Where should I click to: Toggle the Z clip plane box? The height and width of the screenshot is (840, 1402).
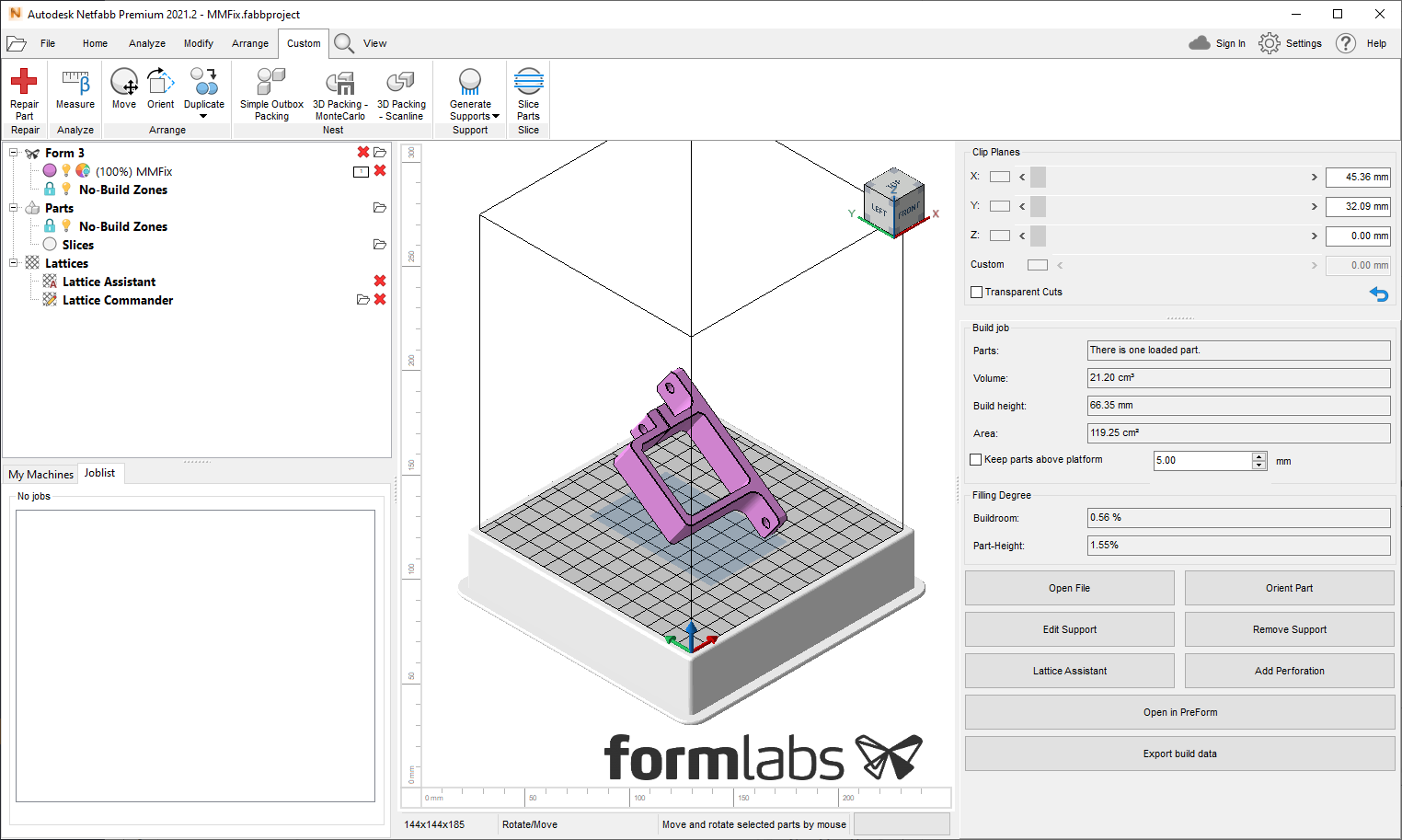coord(1000,236)
